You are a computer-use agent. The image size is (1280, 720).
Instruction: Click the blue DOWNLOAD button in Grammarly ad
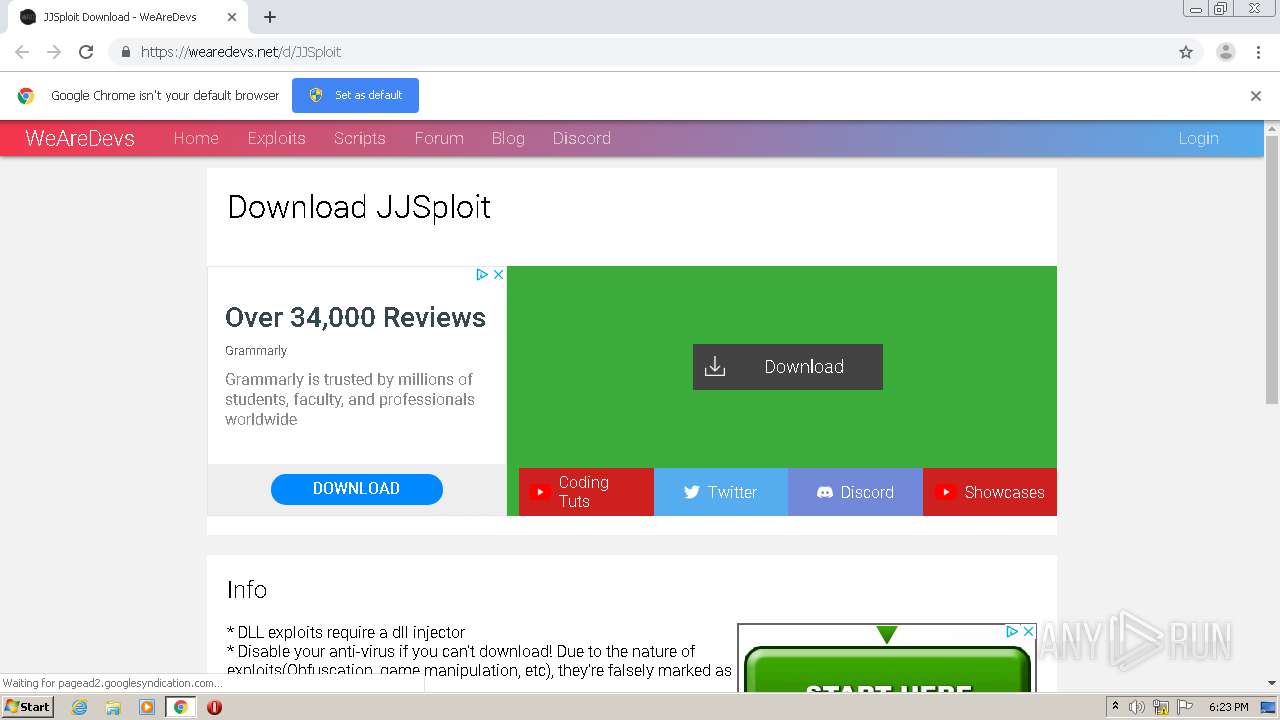point(357,489)
